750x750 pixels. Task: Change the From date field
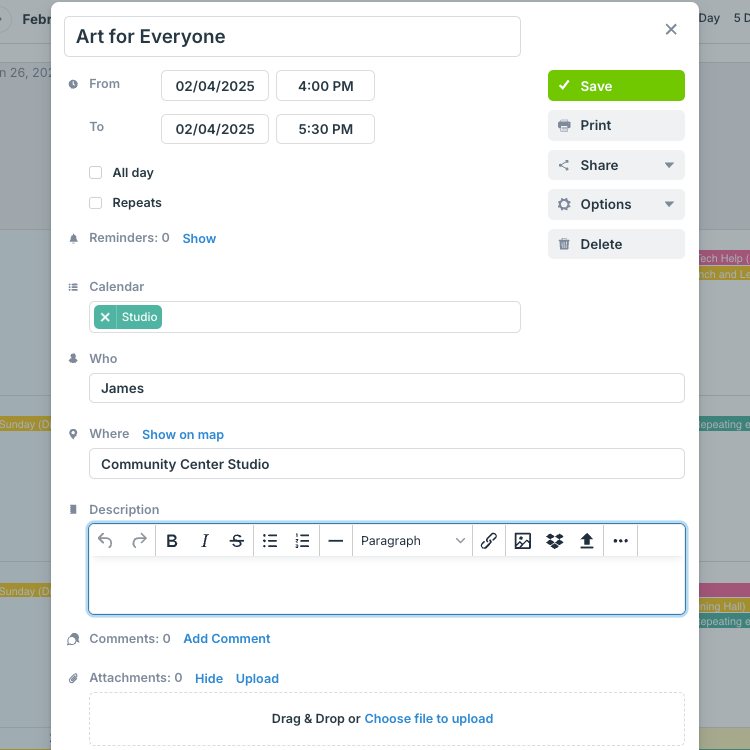[x=215, y=86]
